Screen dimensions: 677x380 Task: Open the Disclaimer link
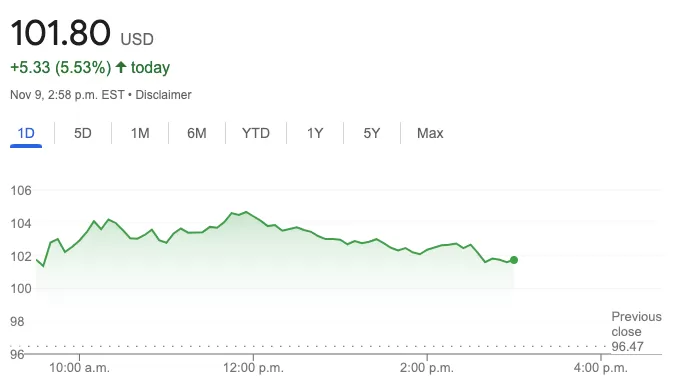(163, 95)
